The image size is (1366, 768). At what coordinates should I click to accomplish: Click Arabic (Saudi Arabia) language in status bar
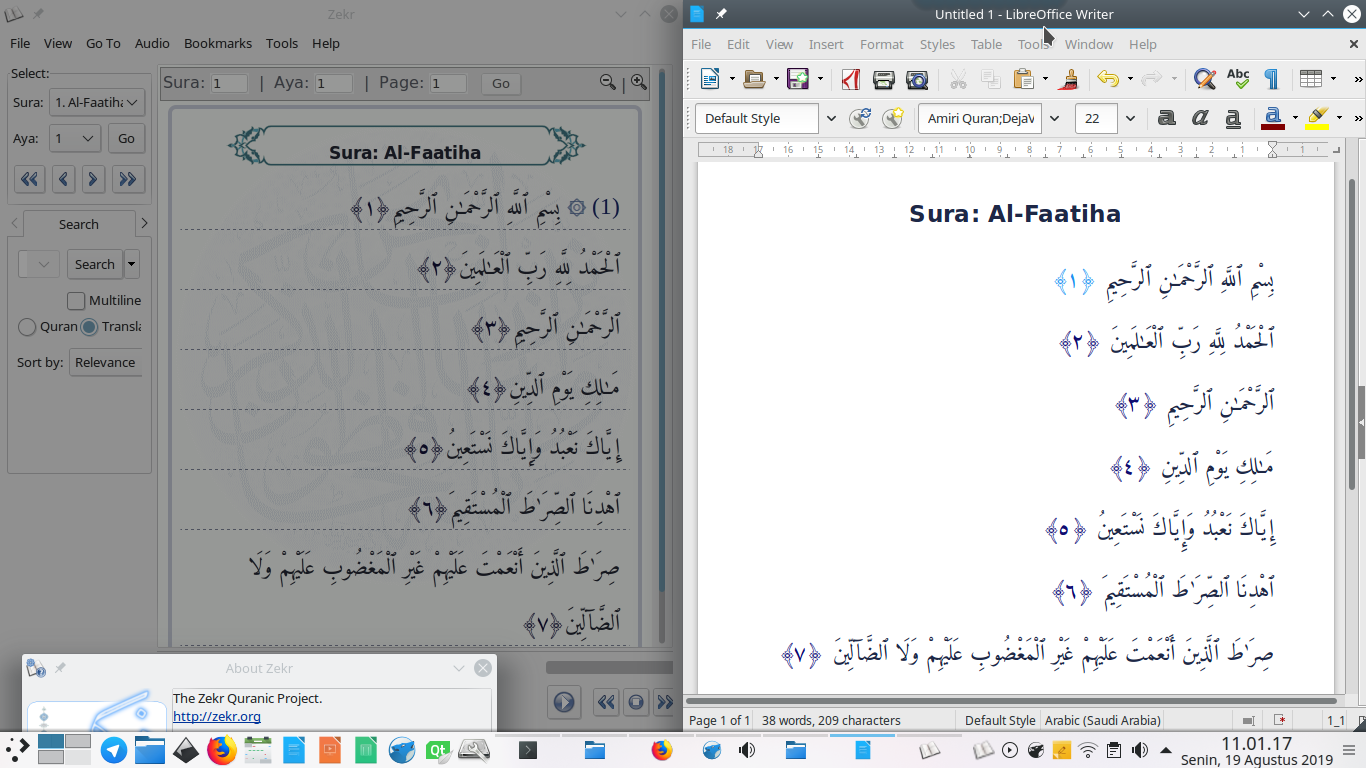[x=1103, y=720]
